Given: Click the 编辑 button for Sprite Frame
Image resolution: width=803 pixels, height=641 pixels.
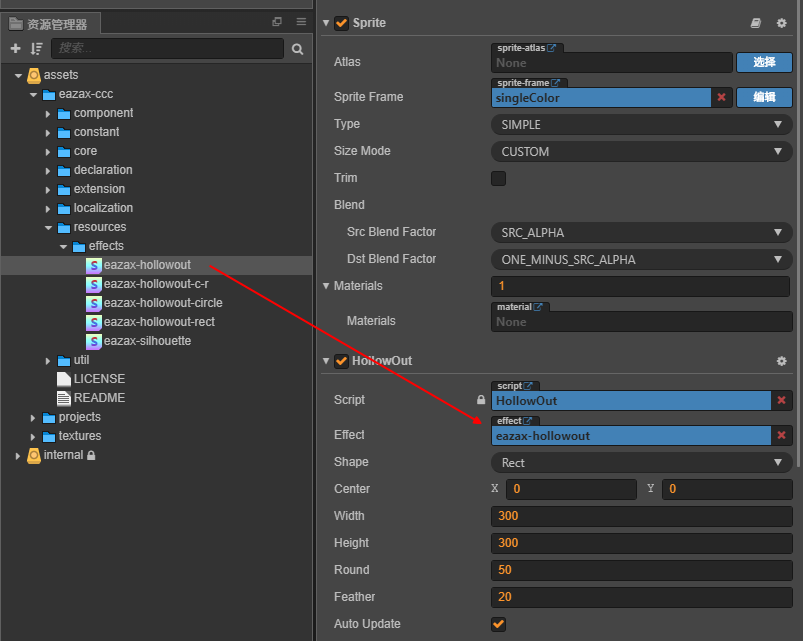Looking at the screenshot, I should pyautogui.click(x=764, y=97).
